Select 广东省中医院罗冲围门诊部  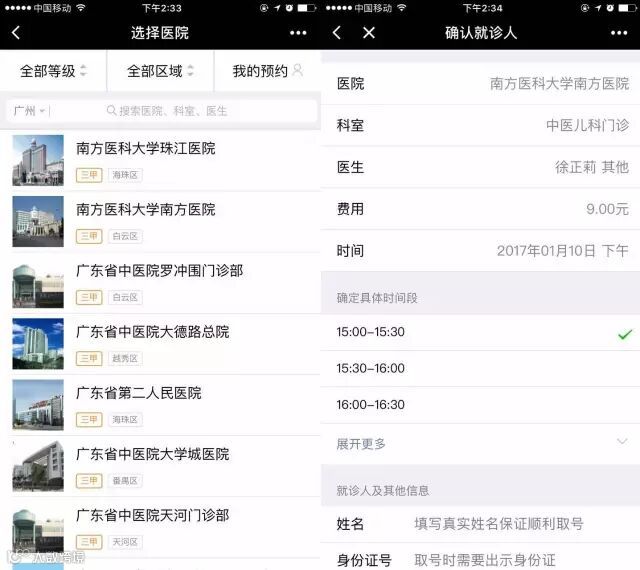pyautogui.click(x=160, y=283)
